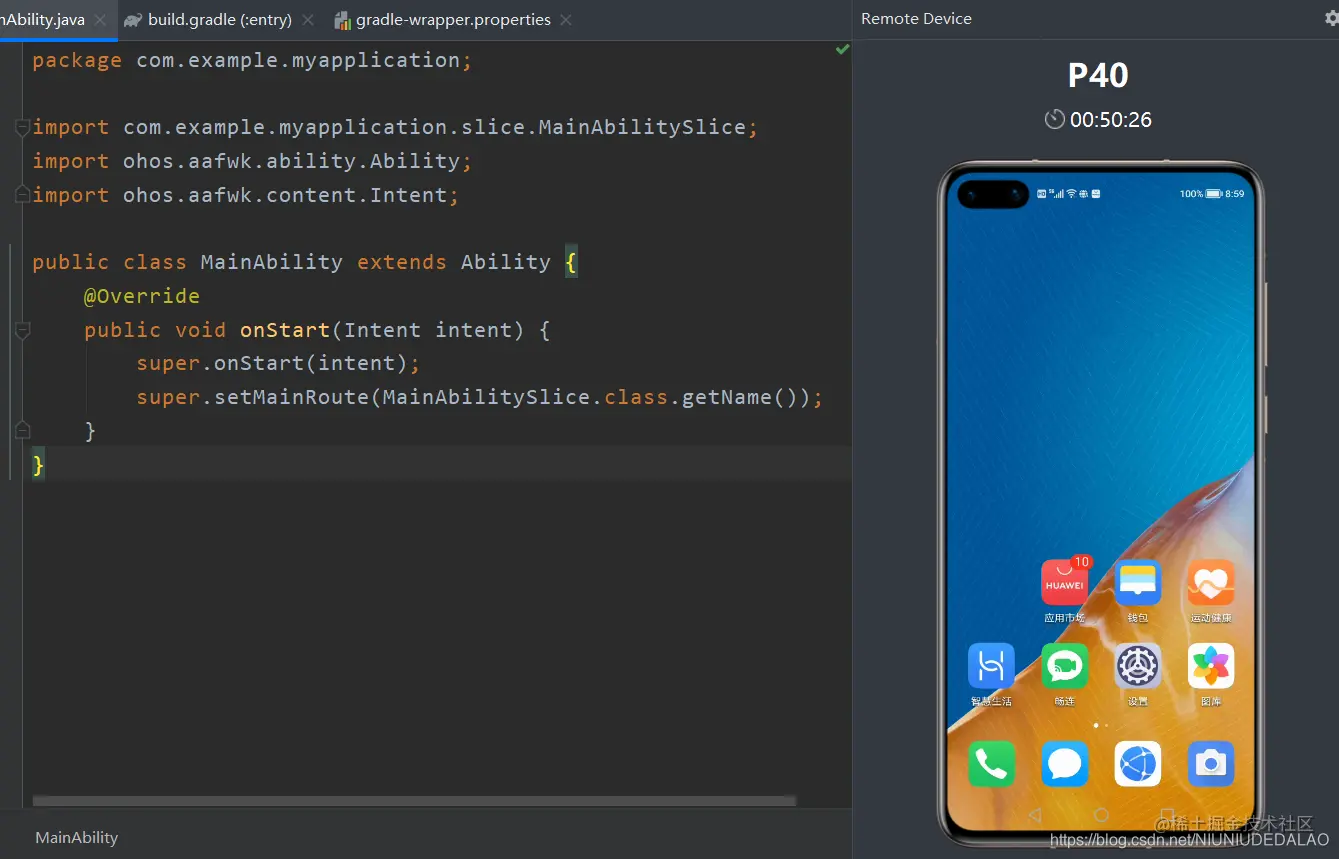Click the P40 device name heading
Viewport: 1339px width, 859px height.
point(1098,75)
